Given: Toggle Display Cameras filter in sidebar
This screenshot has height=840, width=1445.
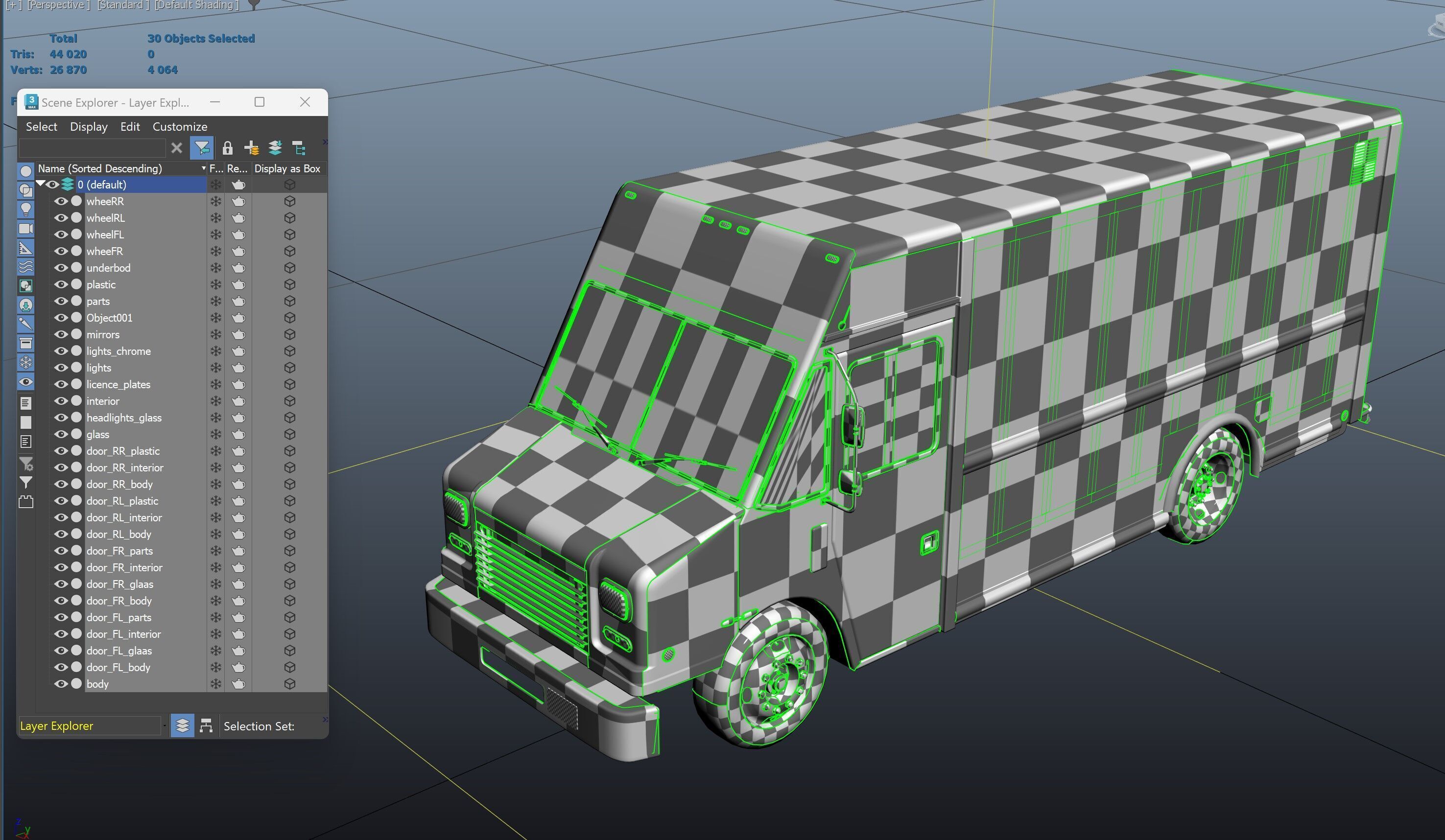Looking at the screenshot, I should 26,229.
